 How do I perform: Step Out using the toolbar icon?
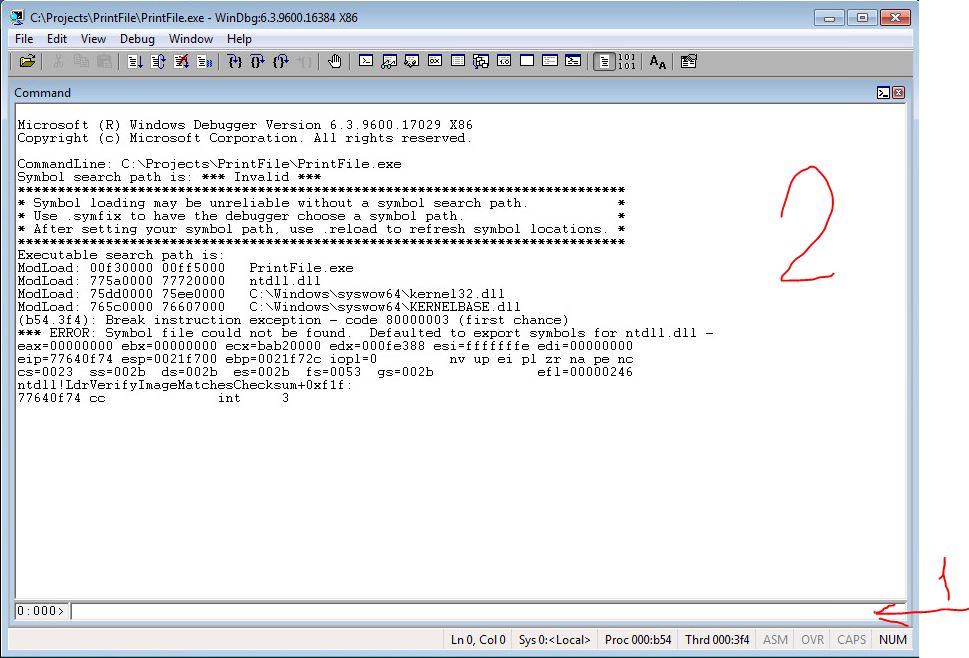click(281, 61)
